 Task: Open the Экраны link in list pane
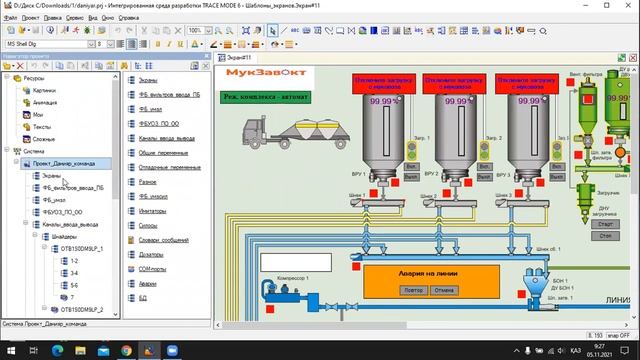pos(148,80)
